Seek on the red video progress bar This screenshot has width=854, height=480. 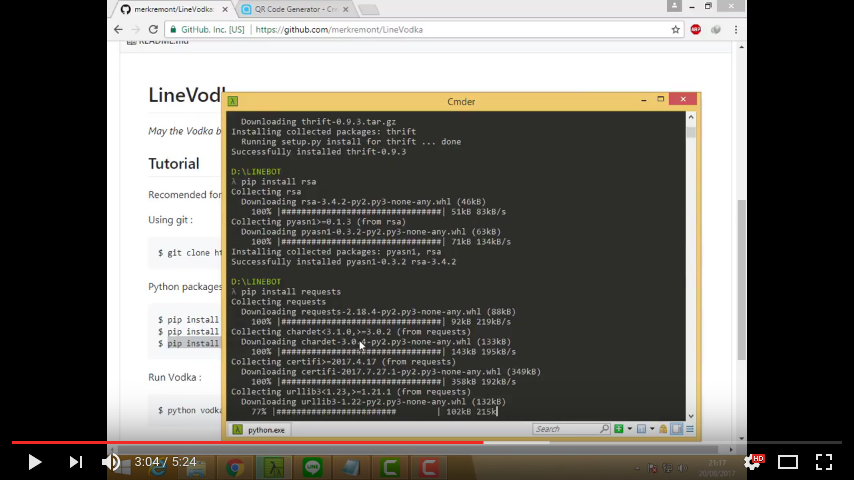click(248, 442)
